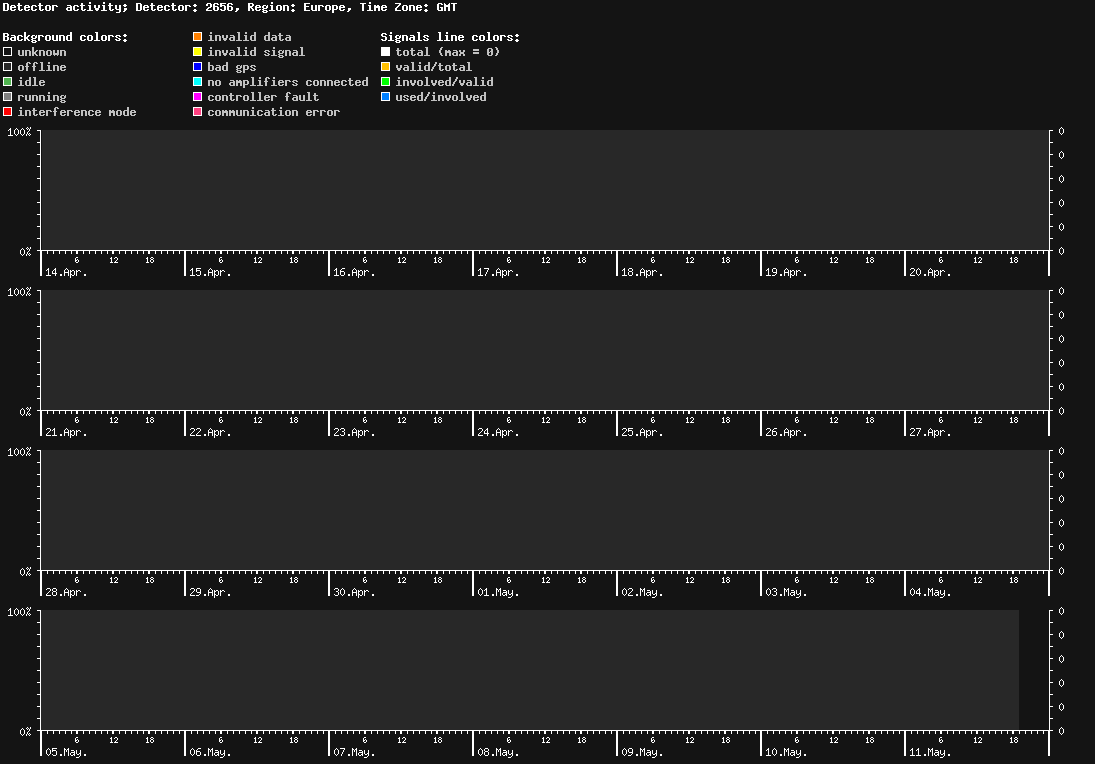The image size is (1095, 764).
Task: Click the 21.Apr. date label
Action: (66, 432)
